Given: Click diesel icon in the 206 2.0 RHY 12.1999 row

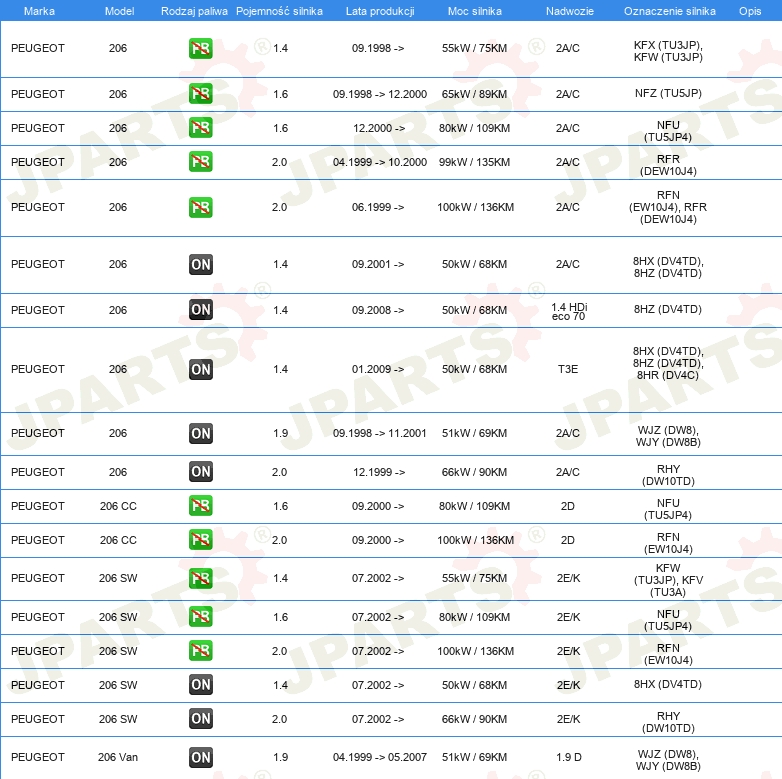Looking at the screenshot, I should coord(201,472).
